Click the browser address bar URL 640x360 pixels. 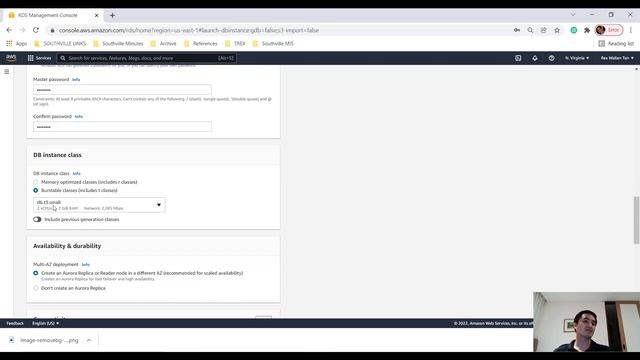pyautogui.click(x=189, y=30)
